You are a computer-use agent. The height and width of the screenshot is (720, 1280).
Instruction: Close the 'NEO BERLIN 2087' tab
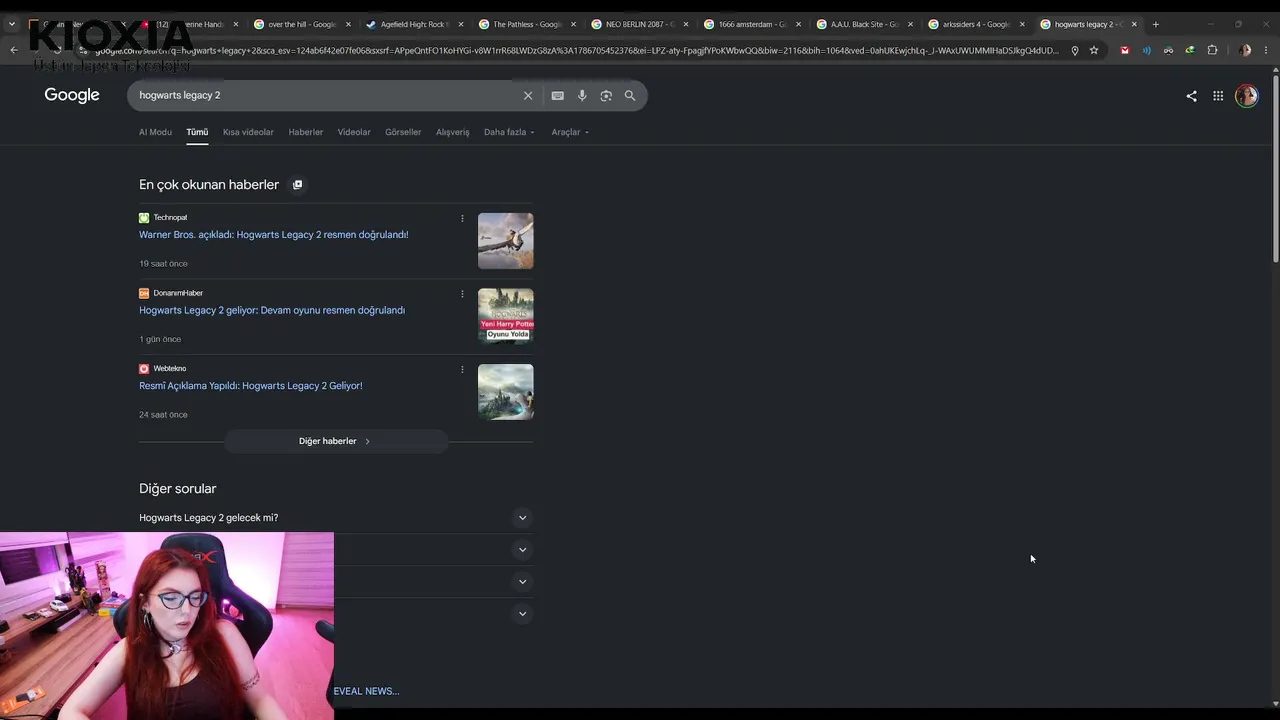[x=686, y=24]
